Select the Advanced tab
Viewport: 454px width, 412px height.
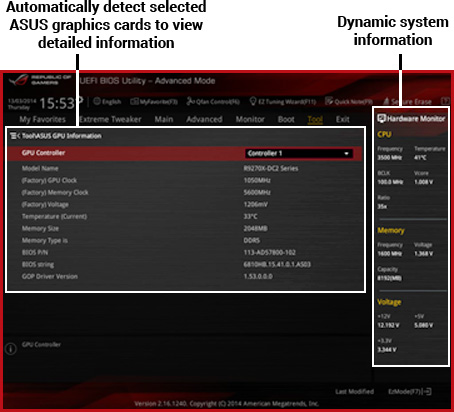[x=204, y=119]
